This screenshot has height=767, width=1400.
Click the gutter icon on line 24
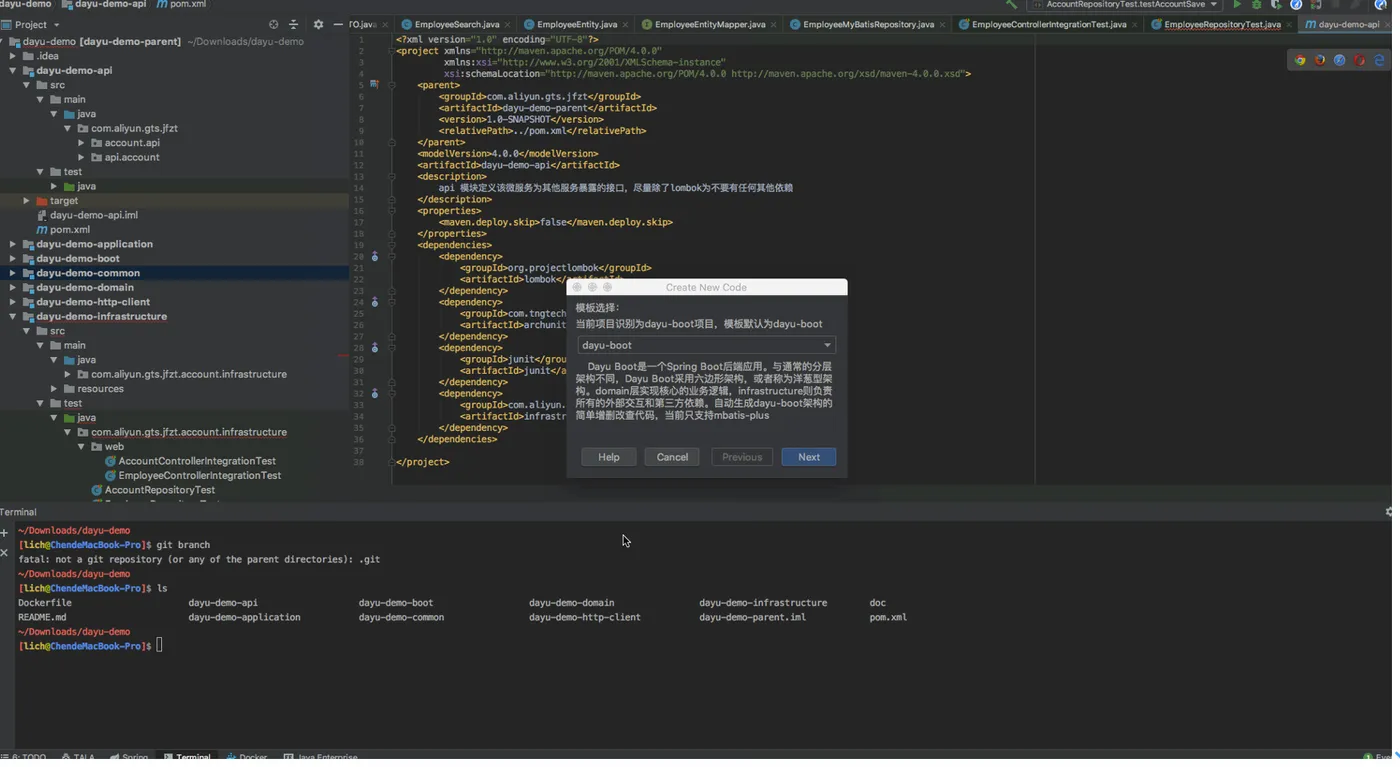point(377,304)
